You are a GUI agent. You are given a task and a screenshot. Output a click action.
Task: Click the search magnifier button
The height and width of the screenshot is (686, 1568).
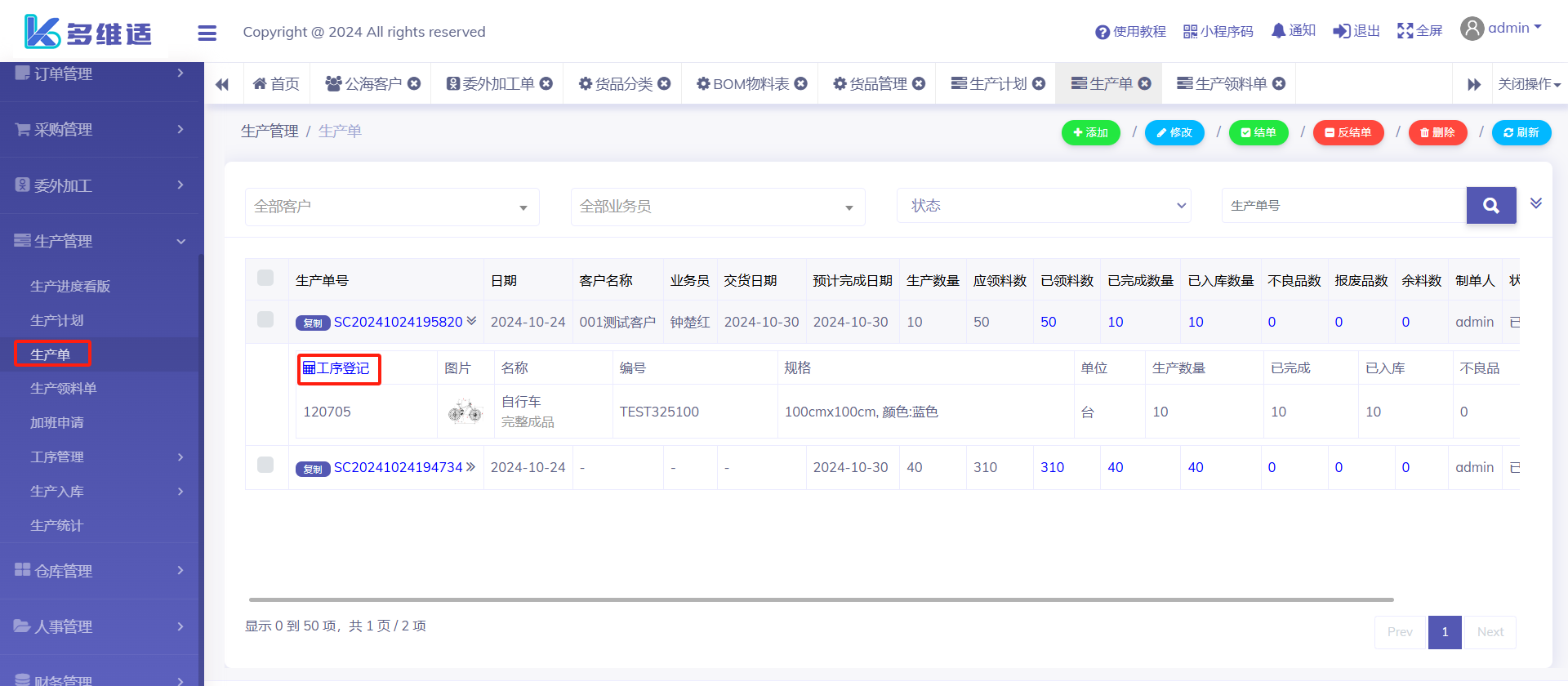click(1490, 206)
